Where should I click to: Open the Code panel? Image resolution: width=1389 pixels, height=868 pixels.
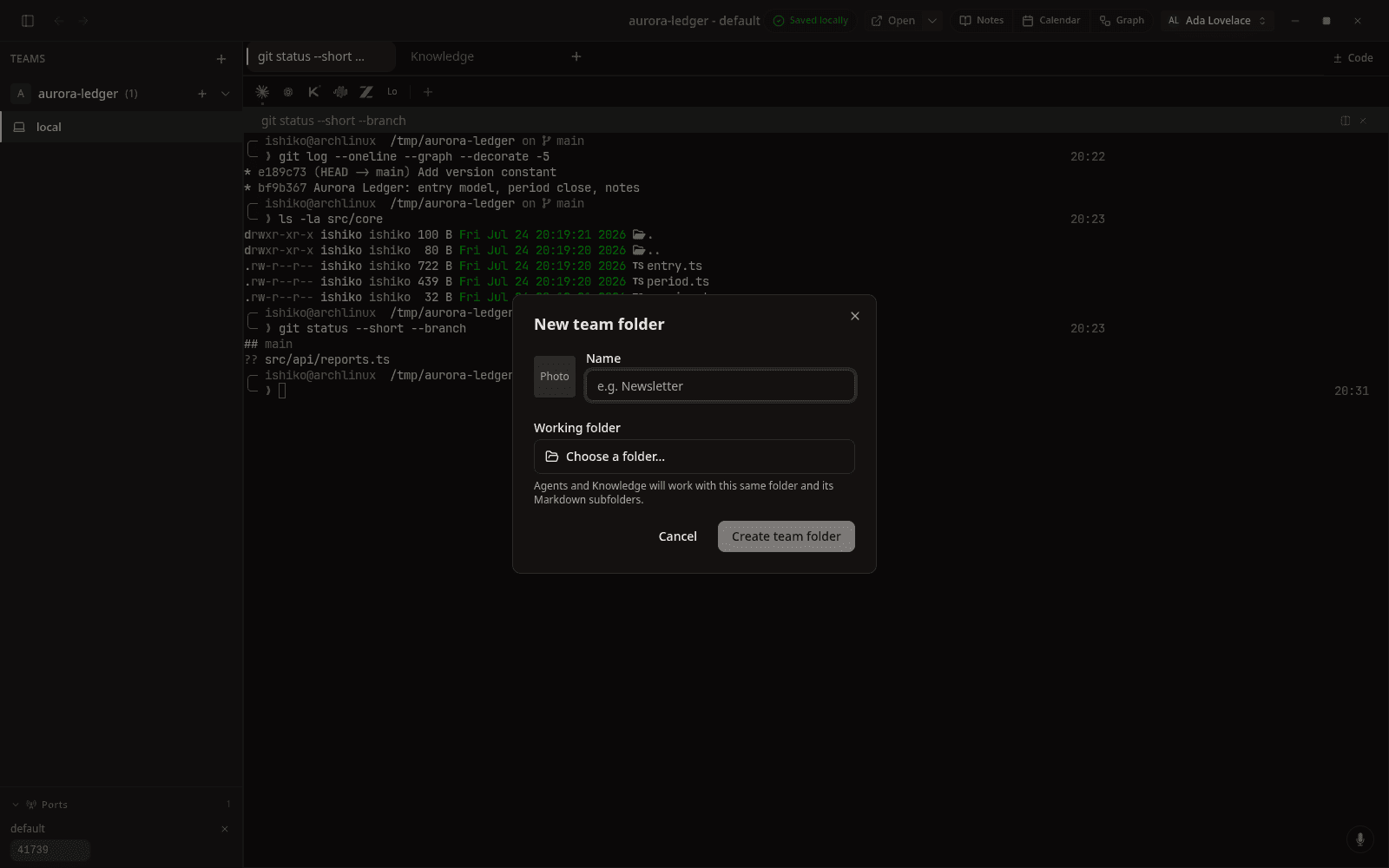click(1353, 58)
